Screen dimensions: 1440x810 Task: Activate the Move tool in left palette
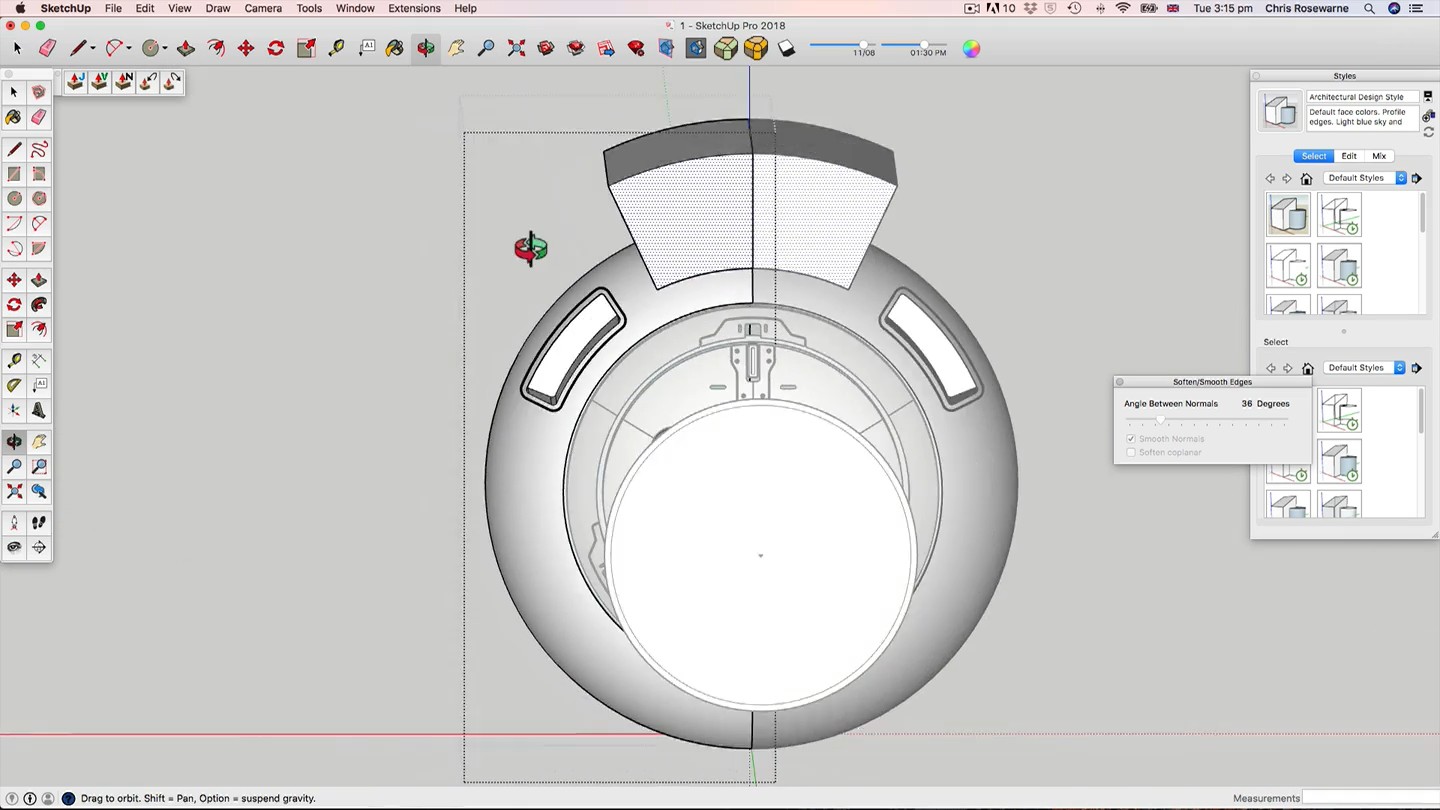[14, 280]
